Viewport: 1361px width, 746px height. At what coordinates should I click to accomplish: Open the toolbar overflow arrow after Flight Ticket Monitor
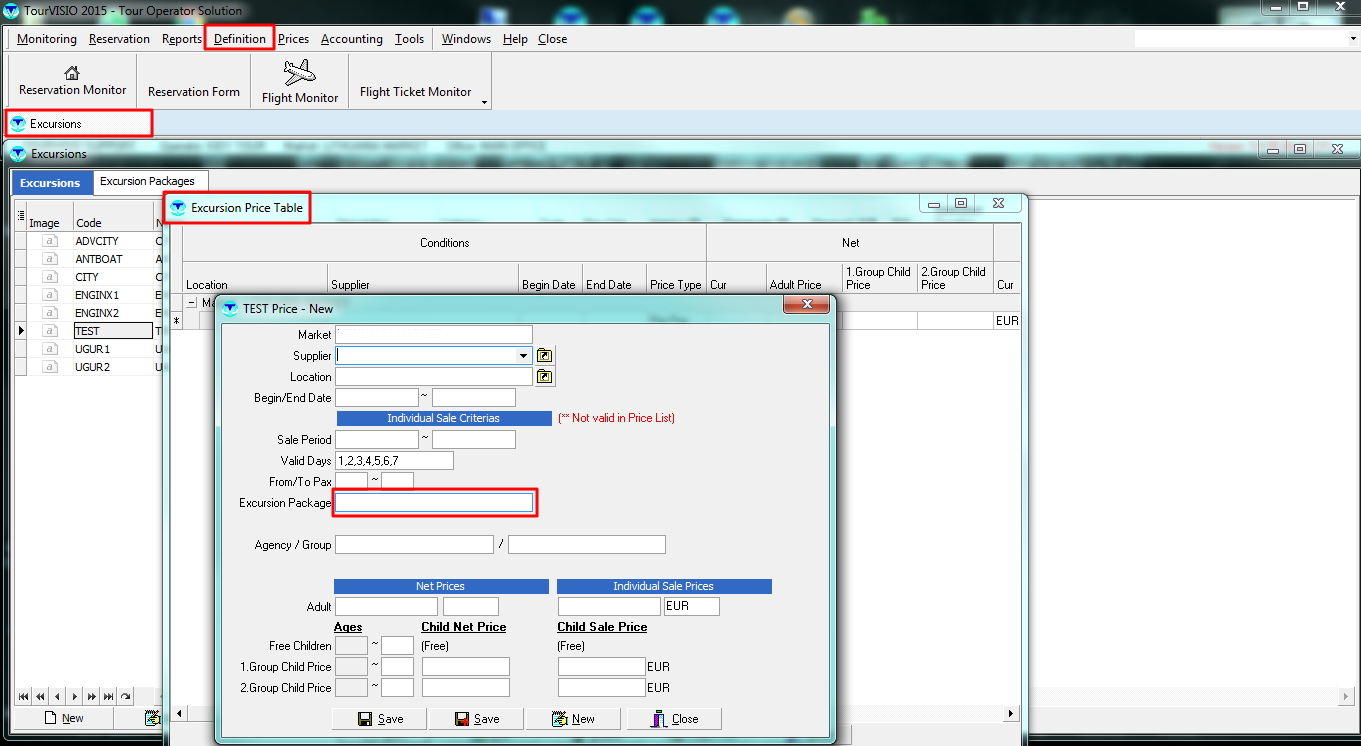pos(484,102)
